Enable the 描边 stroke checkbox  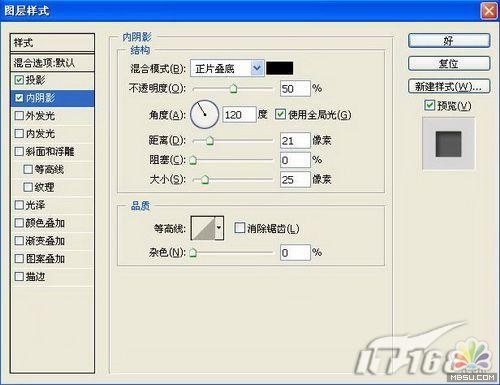click(19, 276)
